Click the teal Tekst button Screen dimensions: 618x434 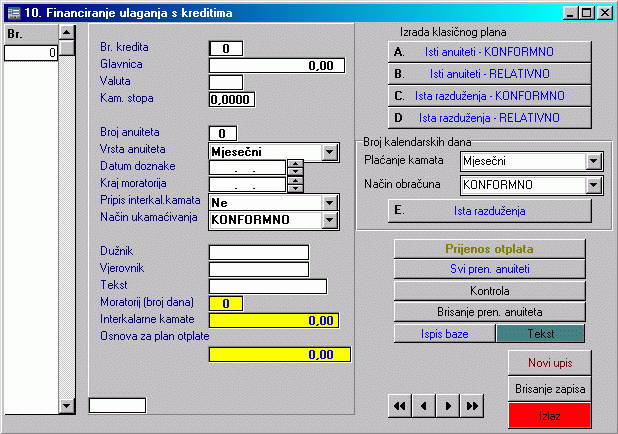(x=540, y=333)
